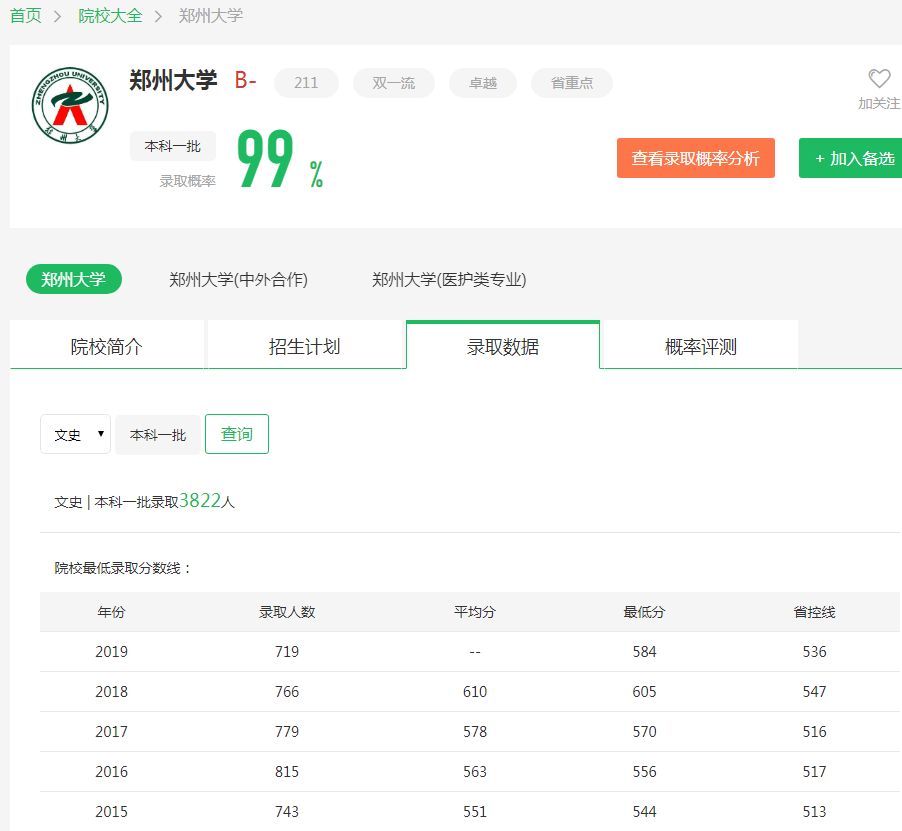Click provincial line 513 in the 2015 row
The width and height of the screenshot is (902, 831).
(815, 811)
